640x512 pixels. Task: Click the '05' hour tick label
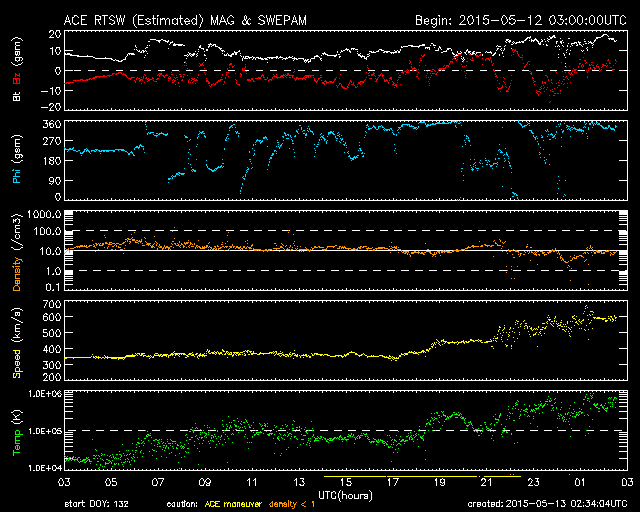coord(111,482)
